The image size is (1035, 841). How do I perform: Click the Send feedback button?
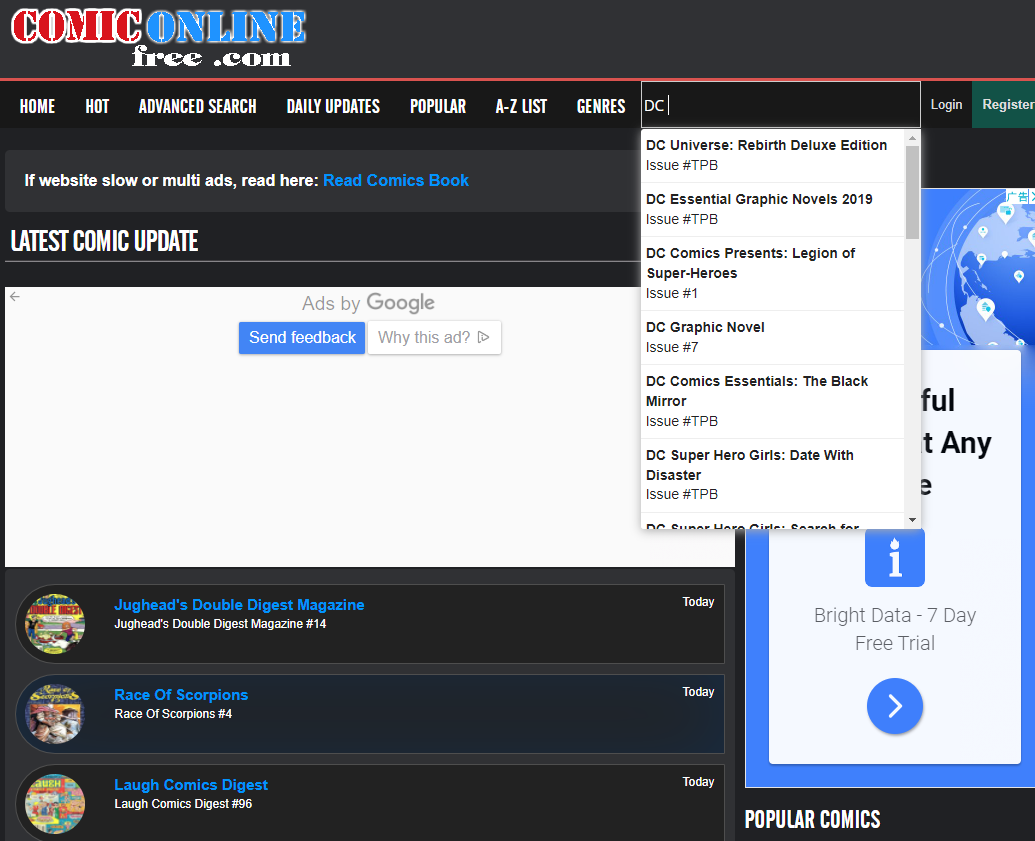[x=302, y=338]
